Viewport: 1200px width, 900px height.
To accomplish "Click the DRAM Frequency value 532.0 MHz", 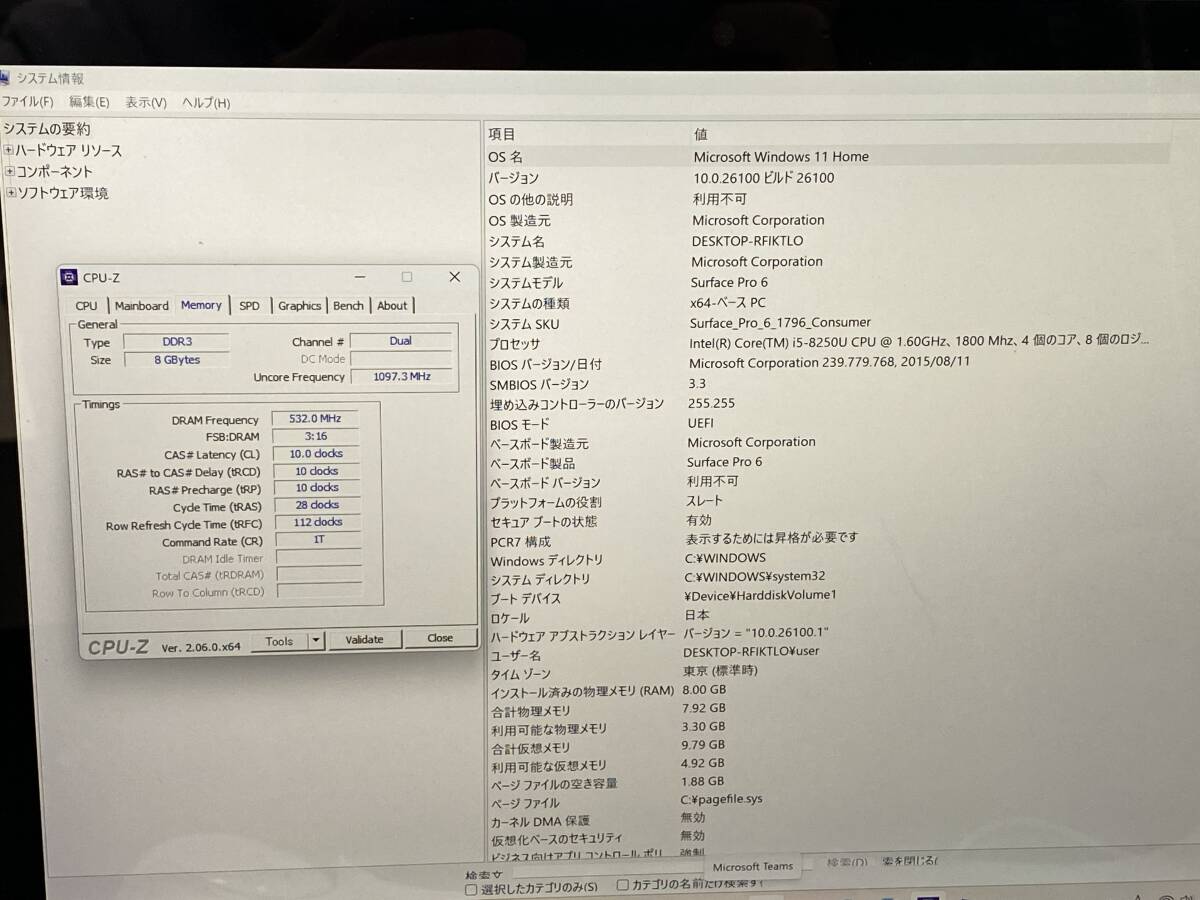I will click(316, 419).
